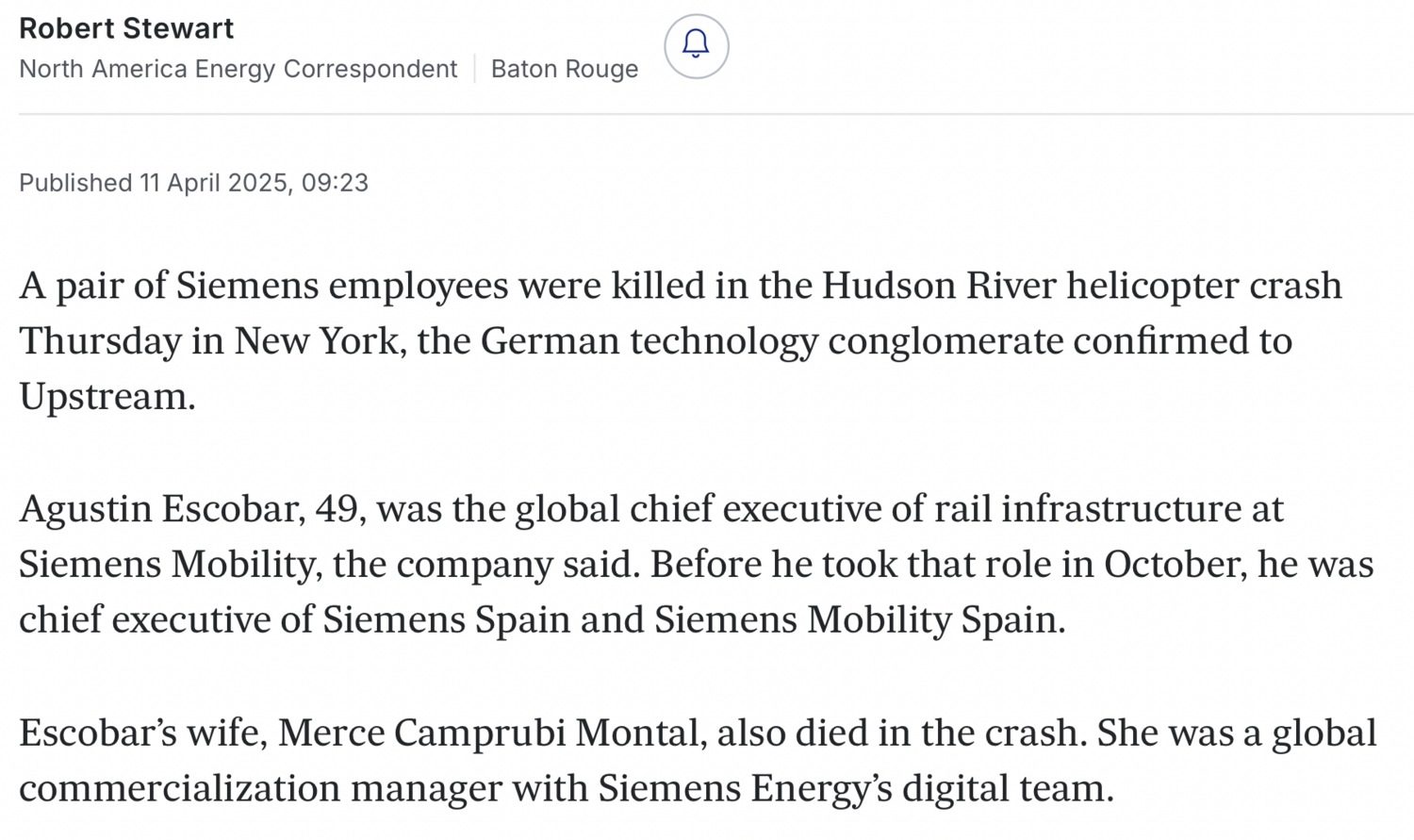Screen dimensions: 1414x840
Task: Click "Siemens Energy's digital team" phrase
Action: pos(855,788)
